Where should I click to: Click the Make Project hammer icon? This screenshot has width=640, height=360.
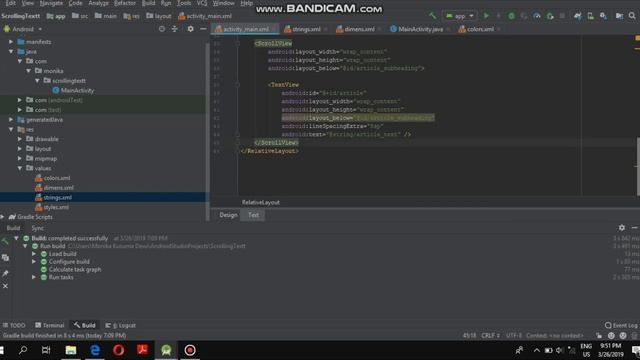tap(432, 16)
